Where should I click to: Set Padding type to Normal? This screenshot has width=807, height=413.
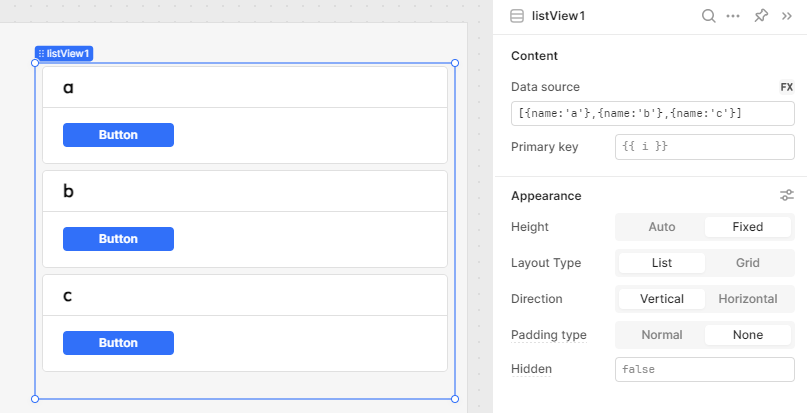click(661, 335)
